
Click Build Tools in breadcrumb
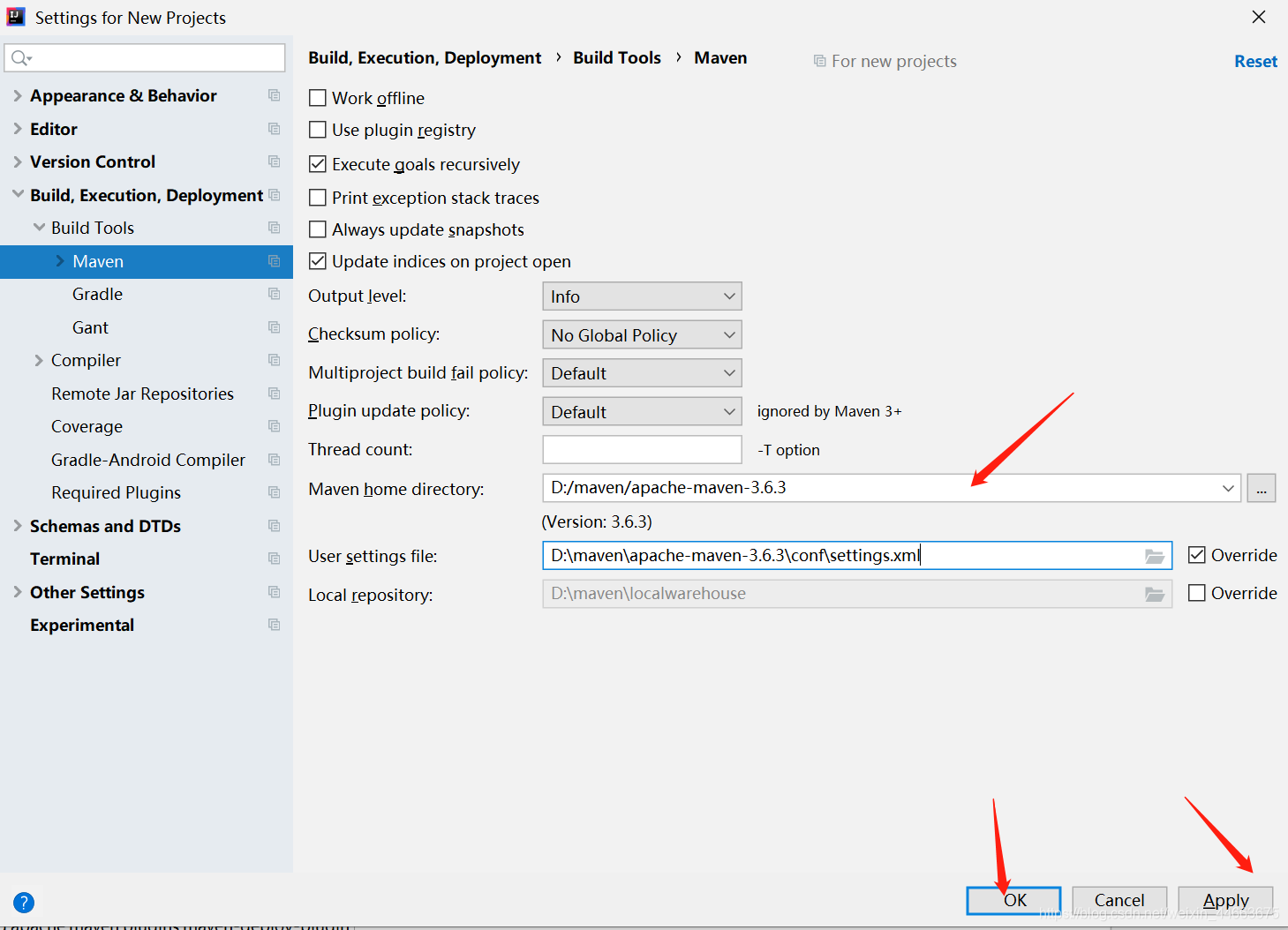(x=617, y=57)
